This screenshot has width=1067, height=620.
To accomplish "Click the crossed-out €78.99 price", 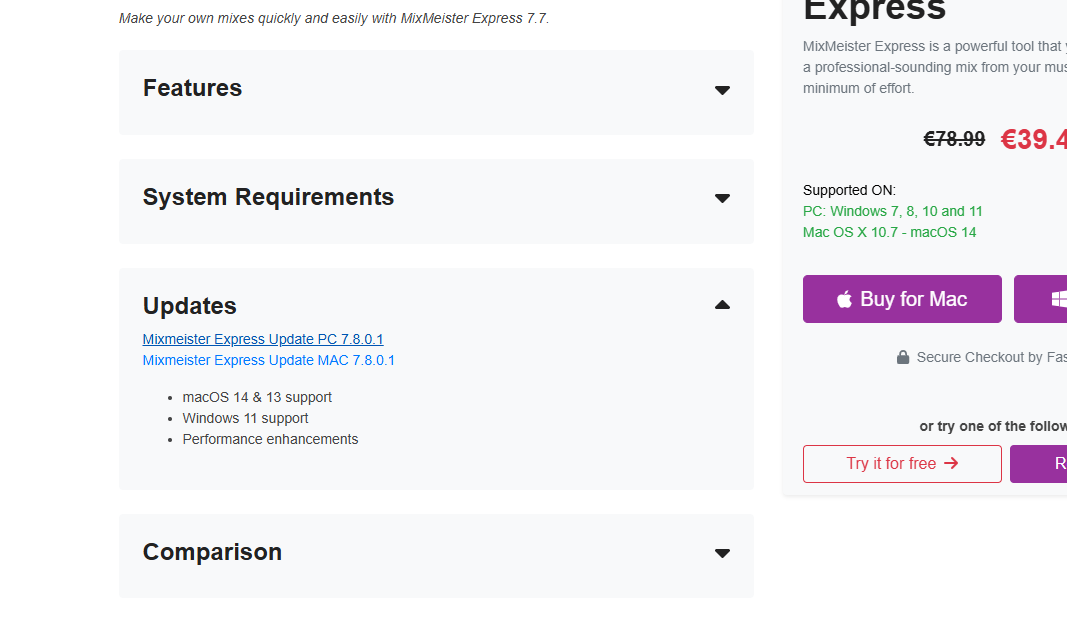I will (x=954, y=140).
